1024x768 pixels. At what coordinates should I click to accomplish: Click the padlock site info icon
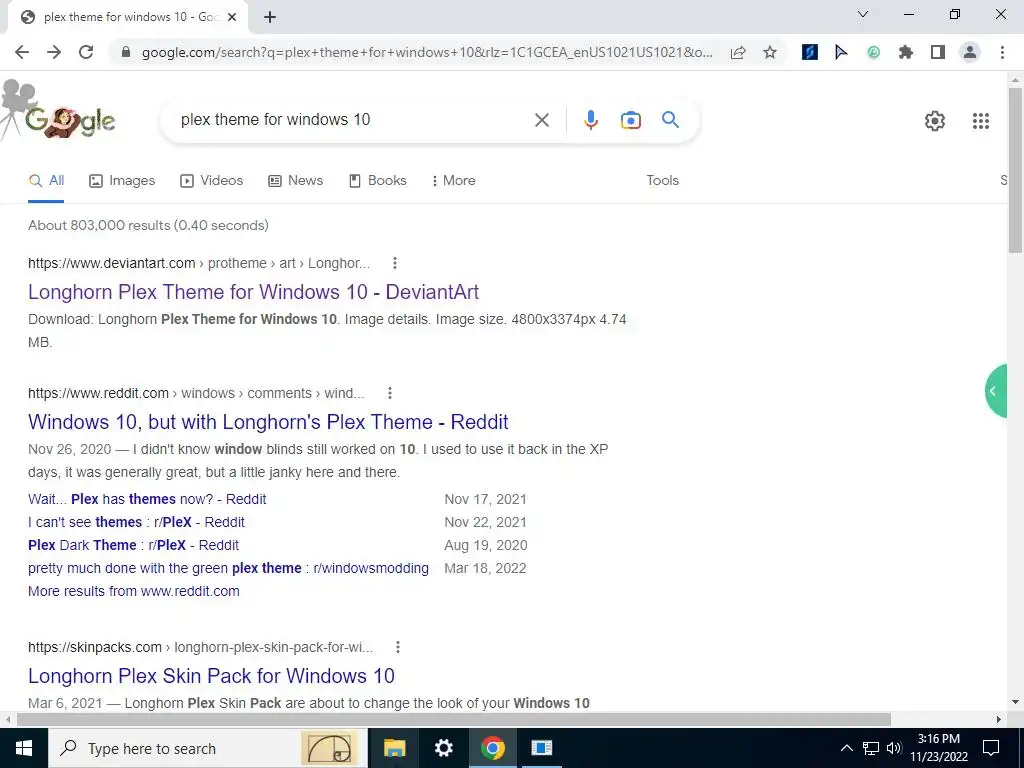coord(127,52)
